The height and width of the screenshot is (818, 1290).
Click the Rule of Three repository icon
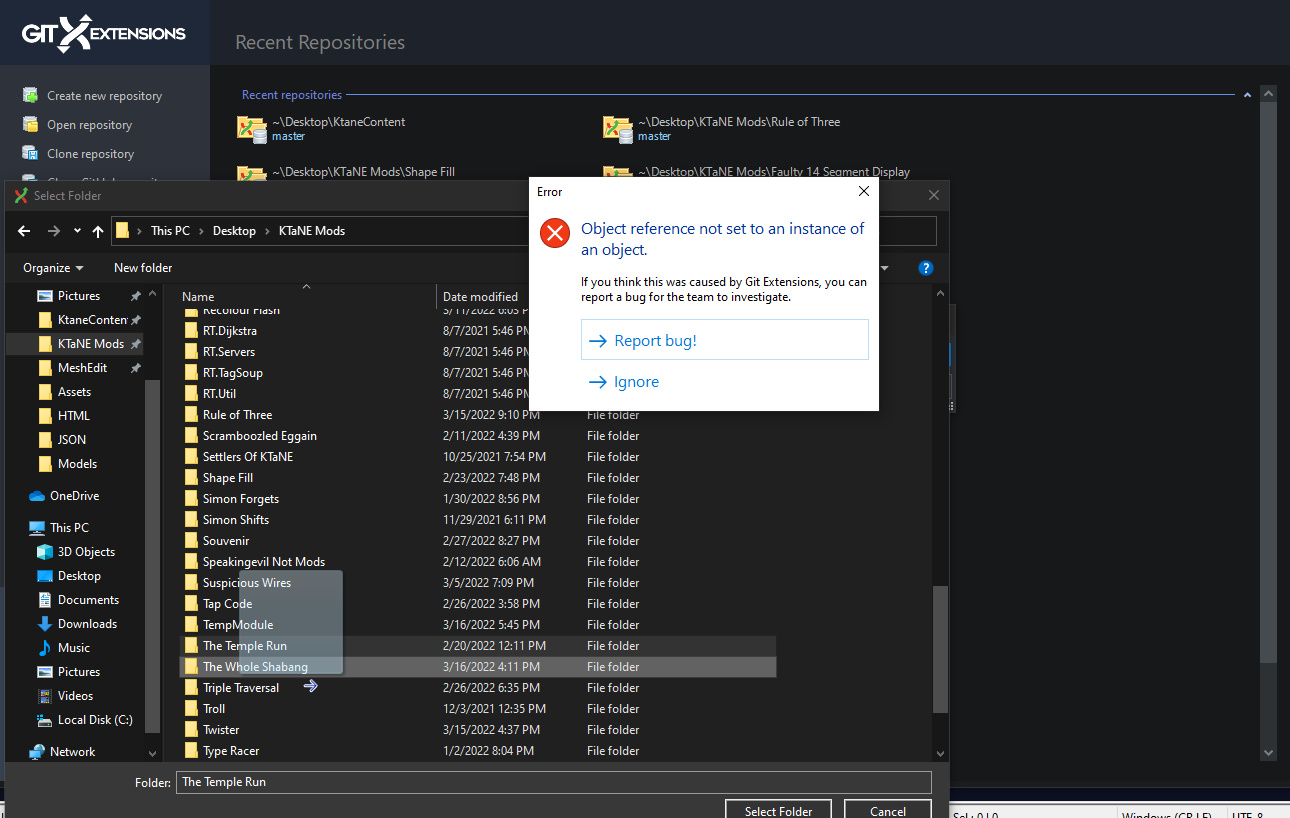point(616,128)
